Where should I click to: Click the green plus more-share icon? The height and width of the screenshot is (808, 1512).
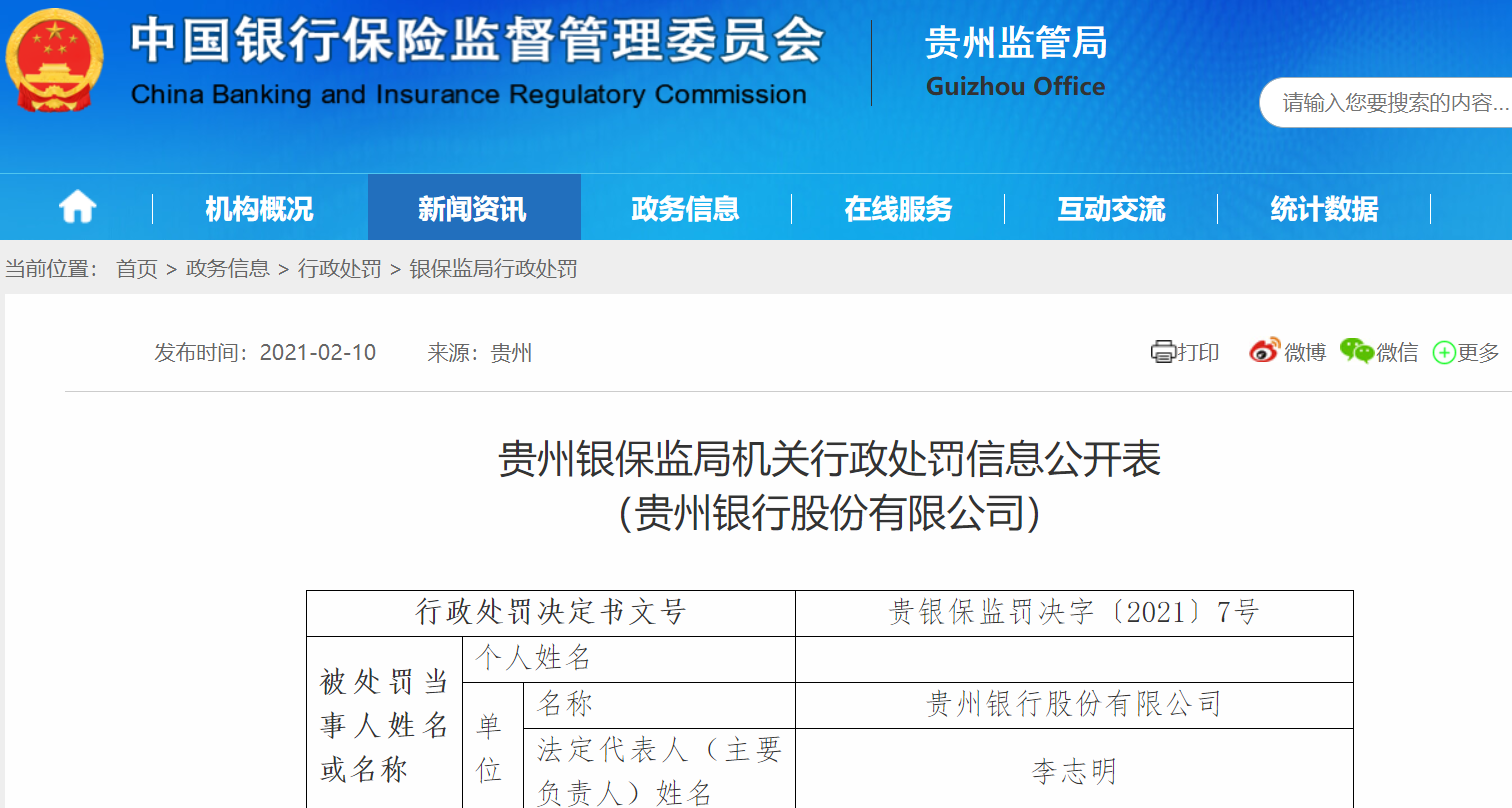[x=1444, y=352]
